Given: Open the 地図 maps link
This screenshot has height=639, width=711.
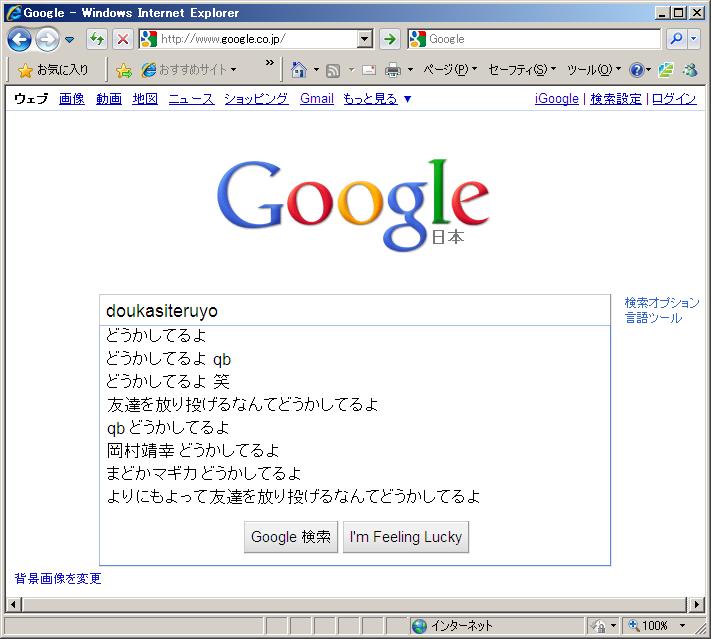Looking at the screenshot, I should [145, 98].
